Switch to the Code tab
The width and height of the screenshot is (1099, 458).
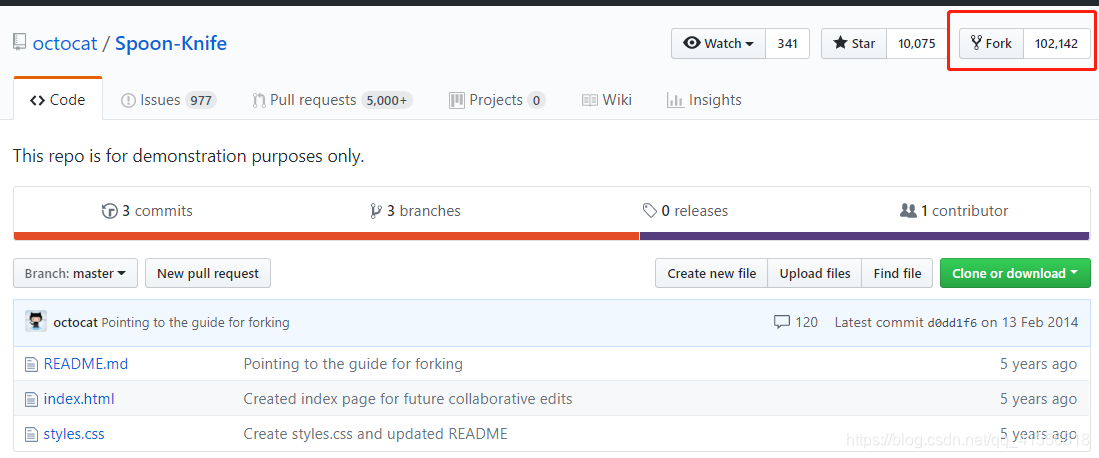click(57, 100)
